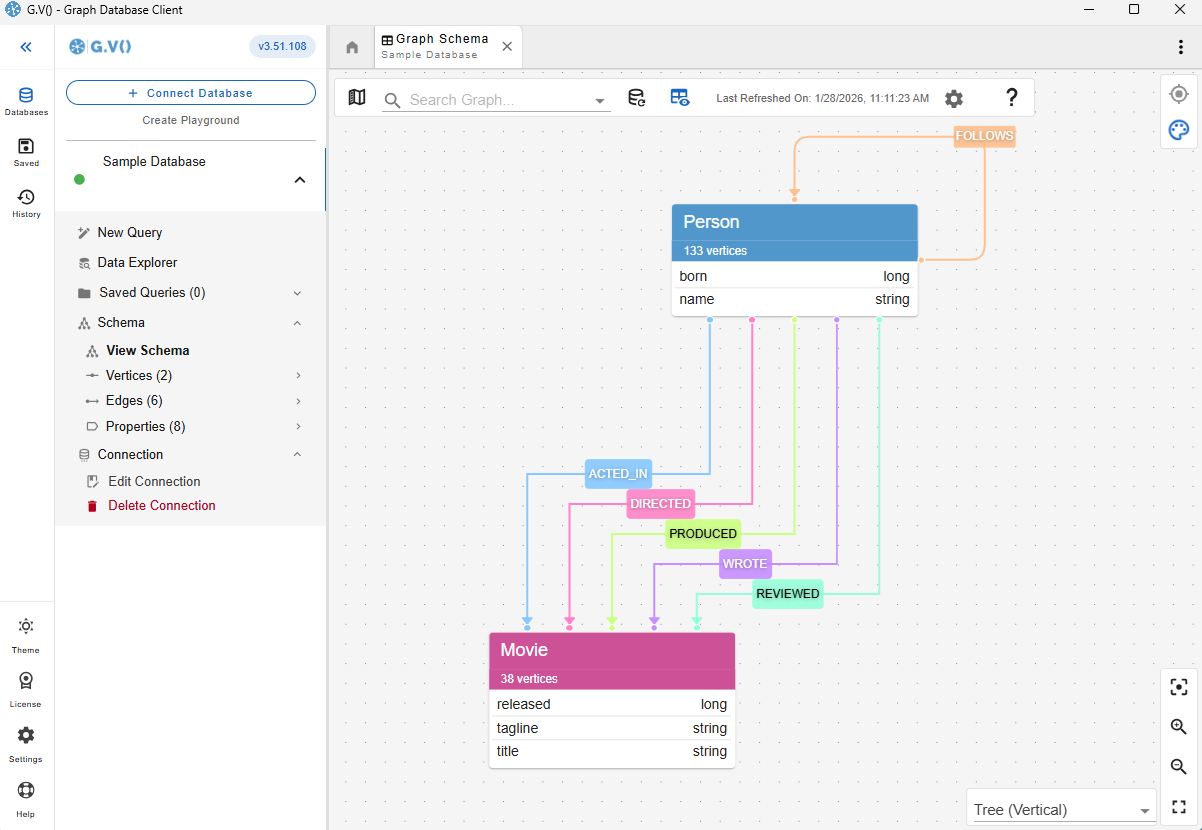The width and height of the screenshot is (1202, 830).
Task: Open the graph canvas settings gear
Action: click(953, 98)
